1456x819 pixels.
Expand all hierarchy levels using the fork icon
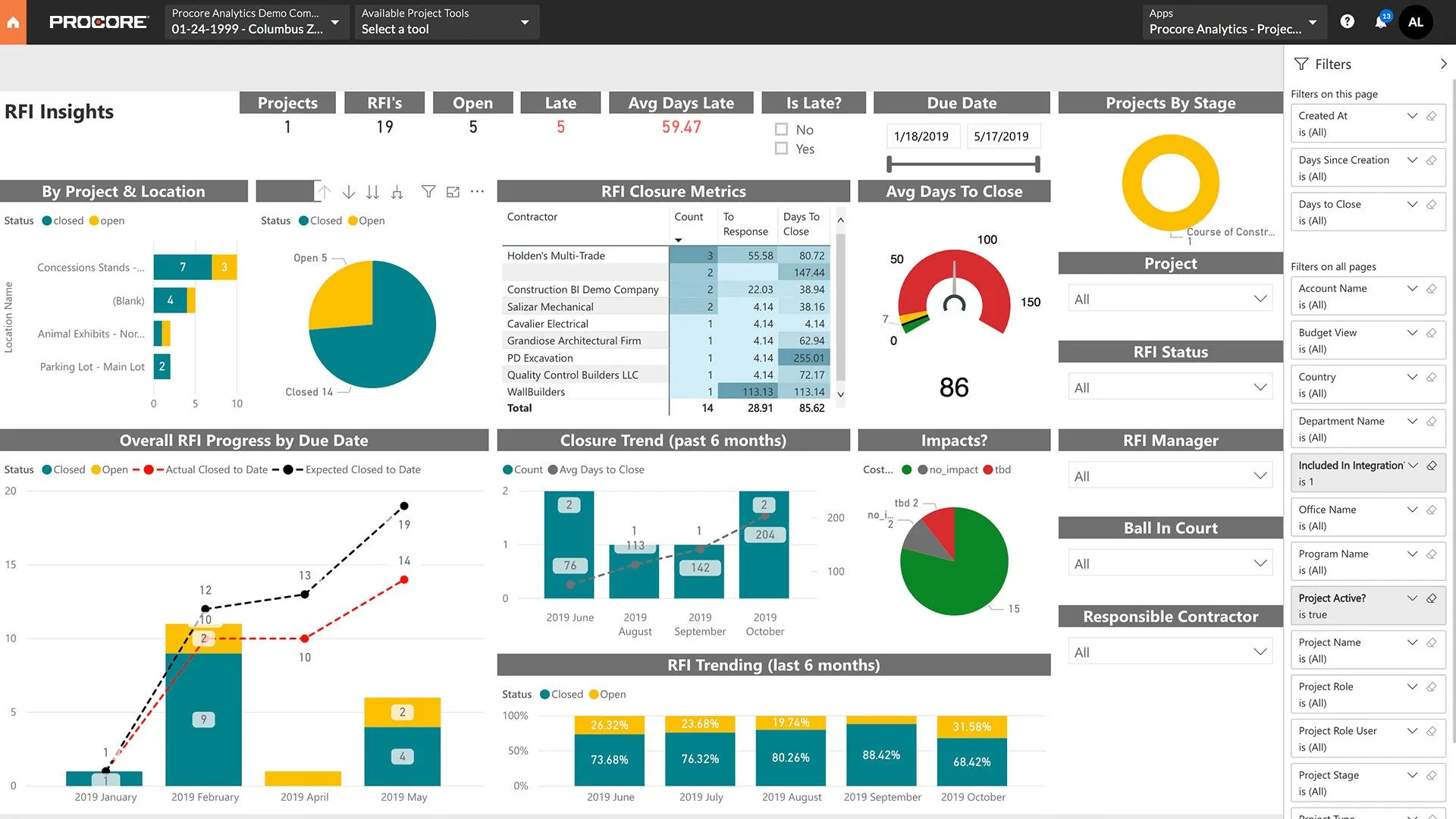coord(396,192)
